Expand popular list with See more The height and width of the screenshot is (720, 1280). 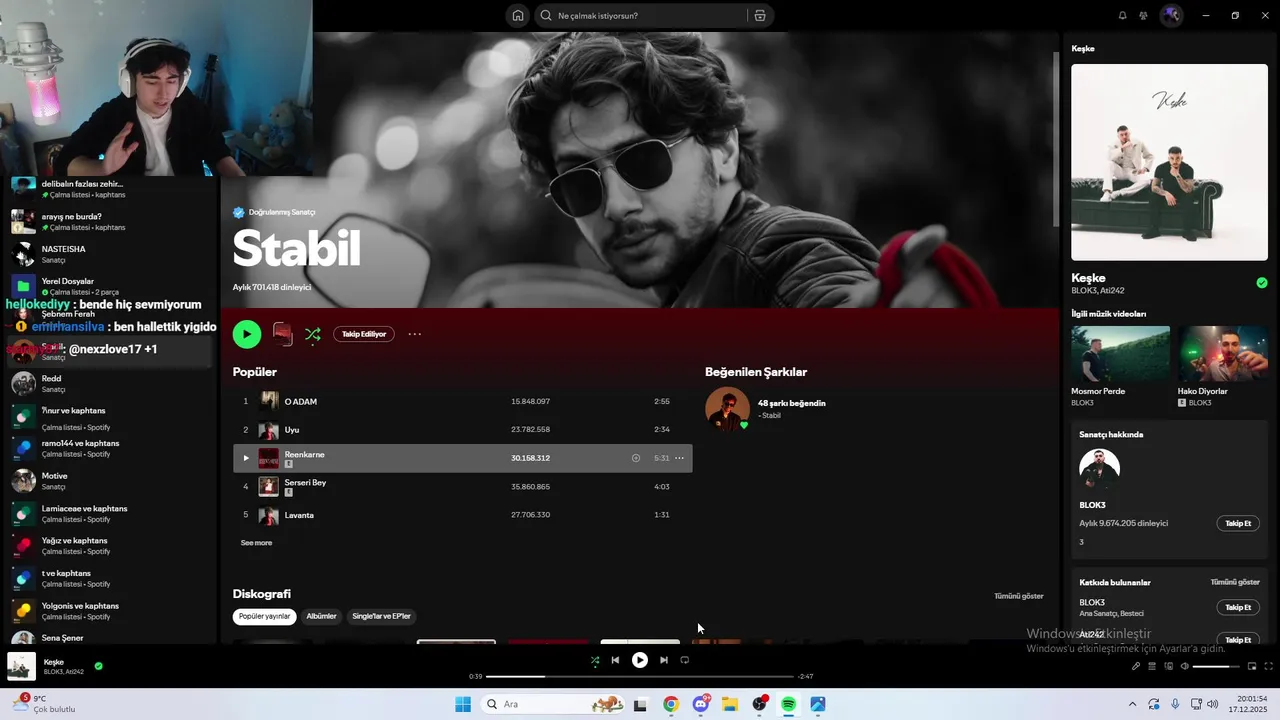(x=256, y=543)
